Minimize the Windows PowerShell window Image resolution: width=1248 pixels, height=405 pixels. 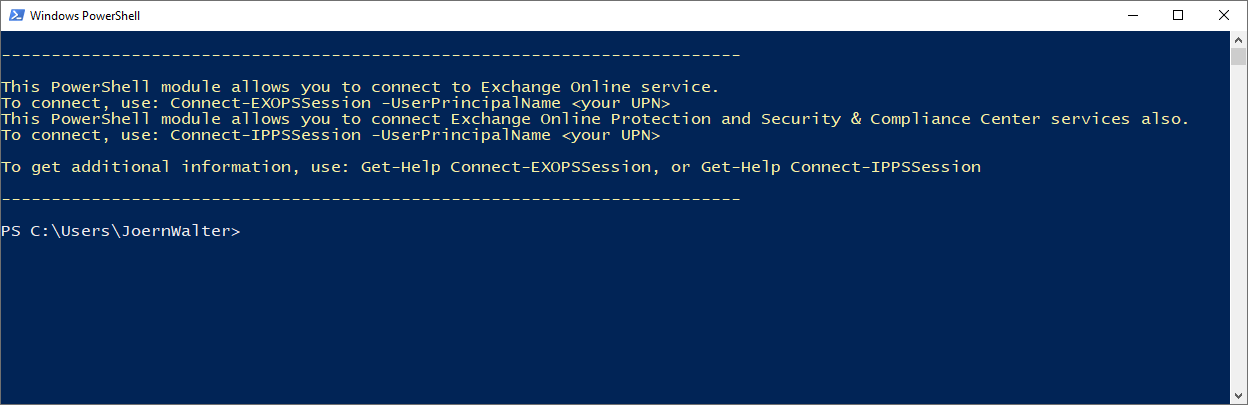1132,15
